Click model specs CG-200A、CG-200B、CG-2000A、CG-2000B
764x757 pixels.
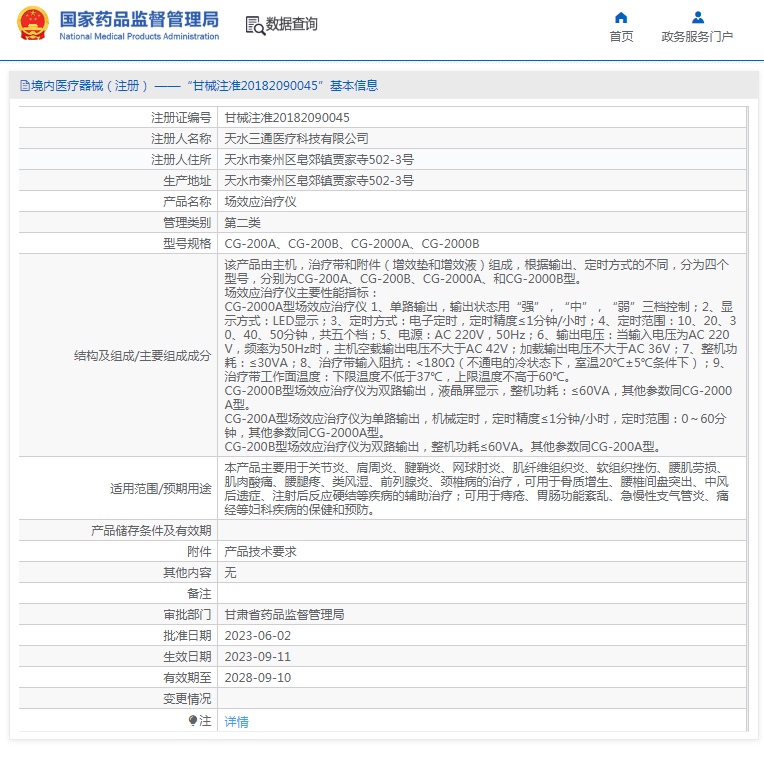click(352, 243)
